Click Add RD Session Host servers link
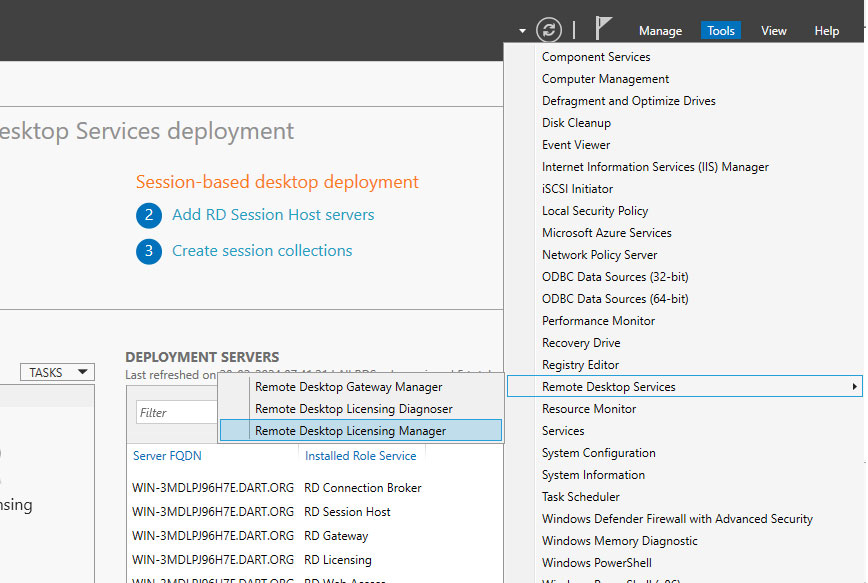This screenshot has height=583, width=868. [x=273, y=215]
